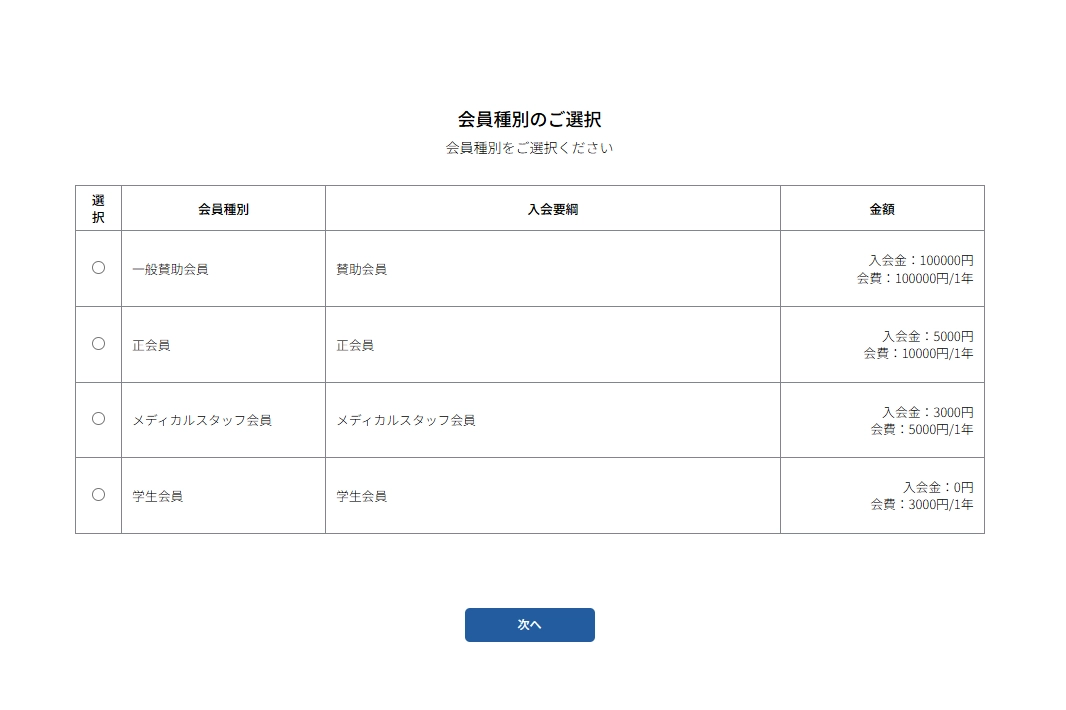The image size is (1066, 710).
Task: Click the 入会金：0円 amount text
Action: pos(938,487)
